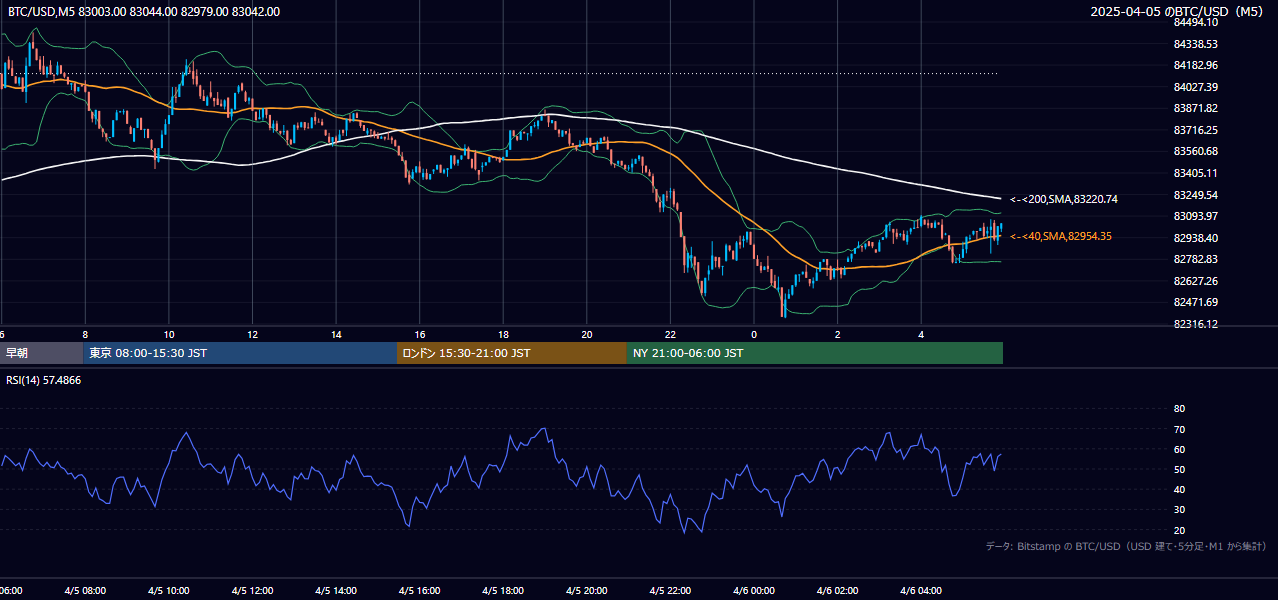Click the 4/5 22:00 time label
The height and width of the screenshot is (600, 1278).
point(670,591)
